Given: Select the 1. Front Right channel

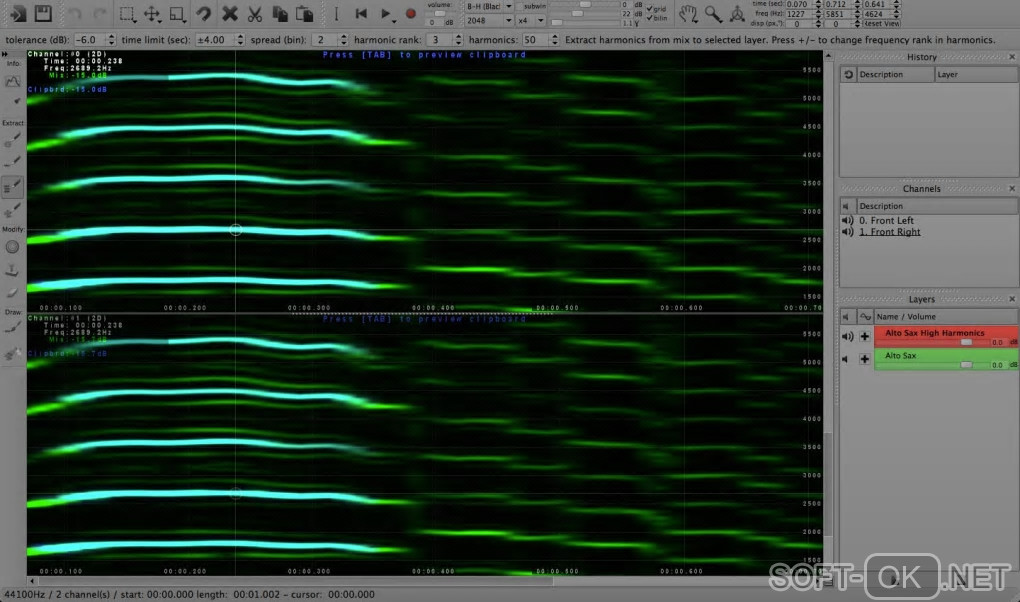Looking at the screenshot, I should (889, 232).
